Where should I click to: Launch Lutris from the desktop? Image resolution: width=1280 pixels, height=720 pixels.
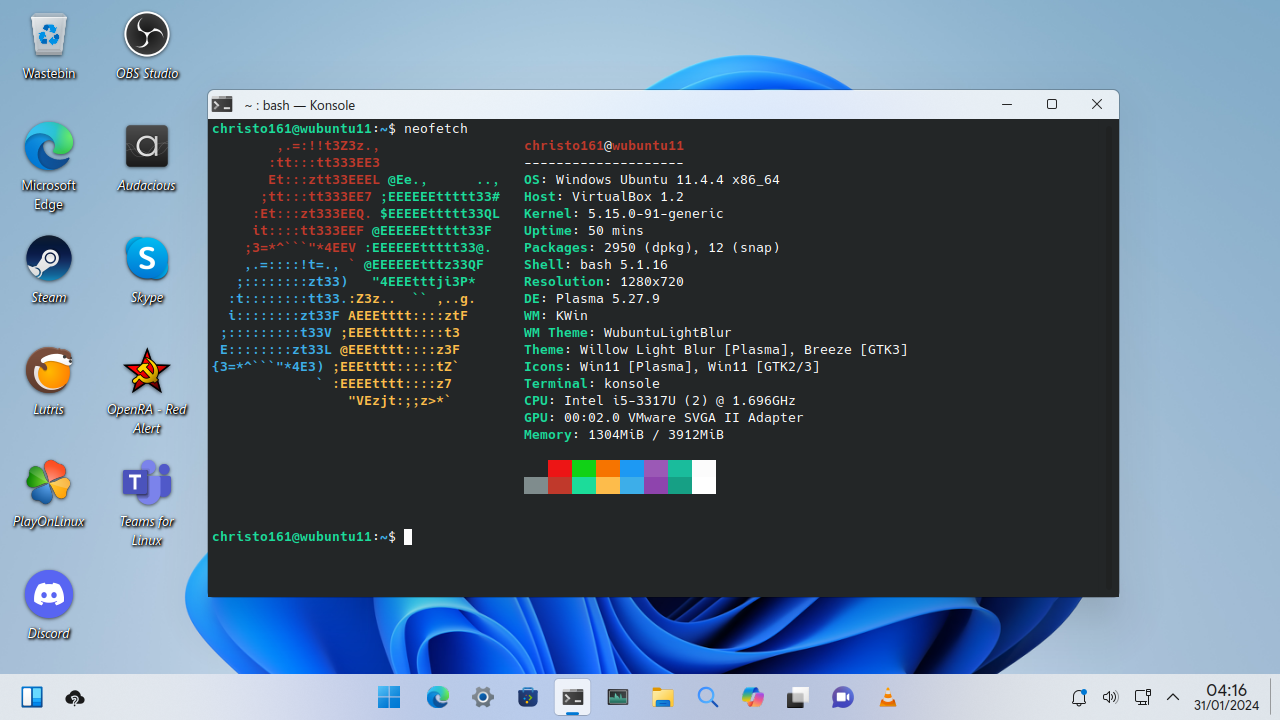[x=49, y=382]
